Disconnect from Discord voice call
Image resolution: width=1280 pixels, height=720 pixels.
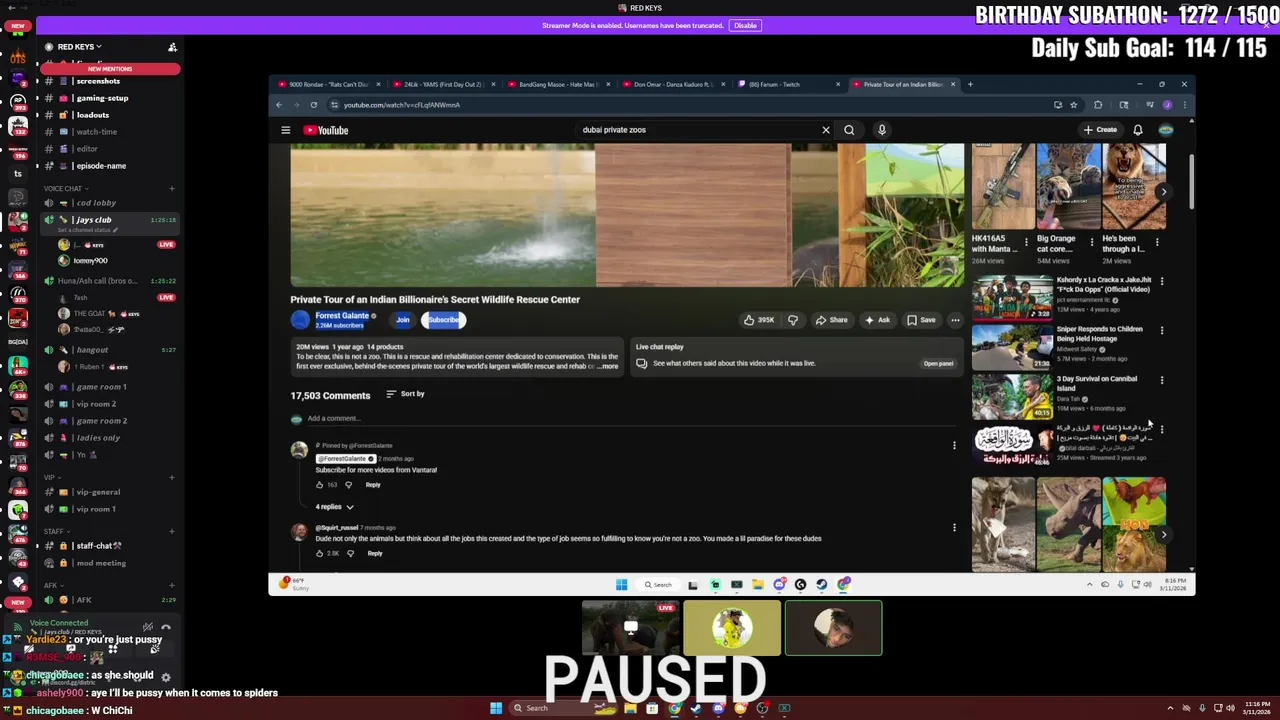pyautogui.click(x=166, y=627)
